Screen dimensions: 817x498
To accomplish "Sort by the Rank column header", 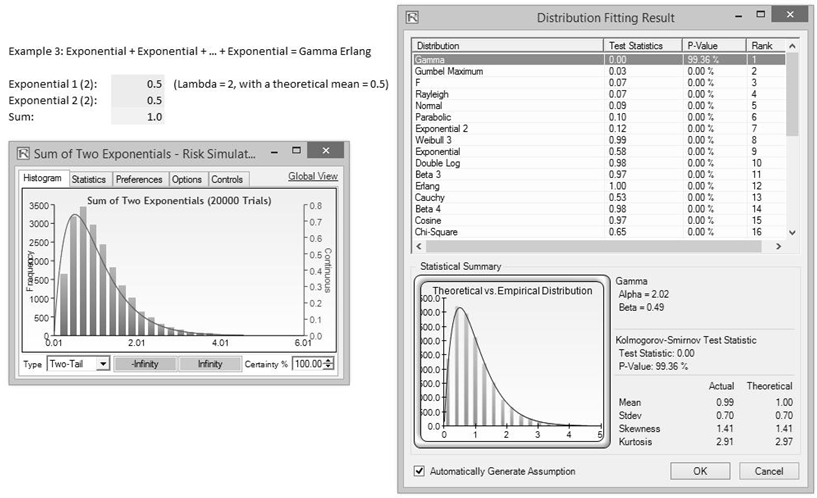I will pyautogui.click(x=766, y=46).
